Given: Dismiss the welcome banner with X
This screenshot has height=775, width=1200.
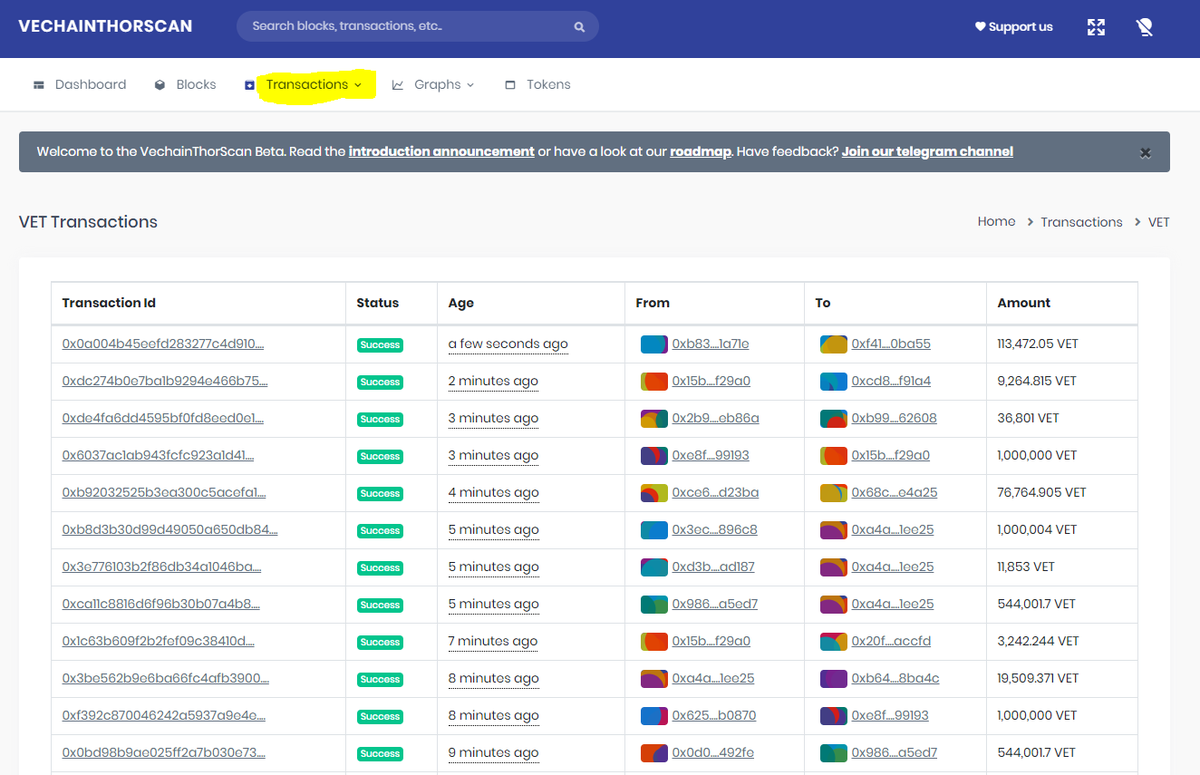Looking at the screenshot, I should [1145, 153].
